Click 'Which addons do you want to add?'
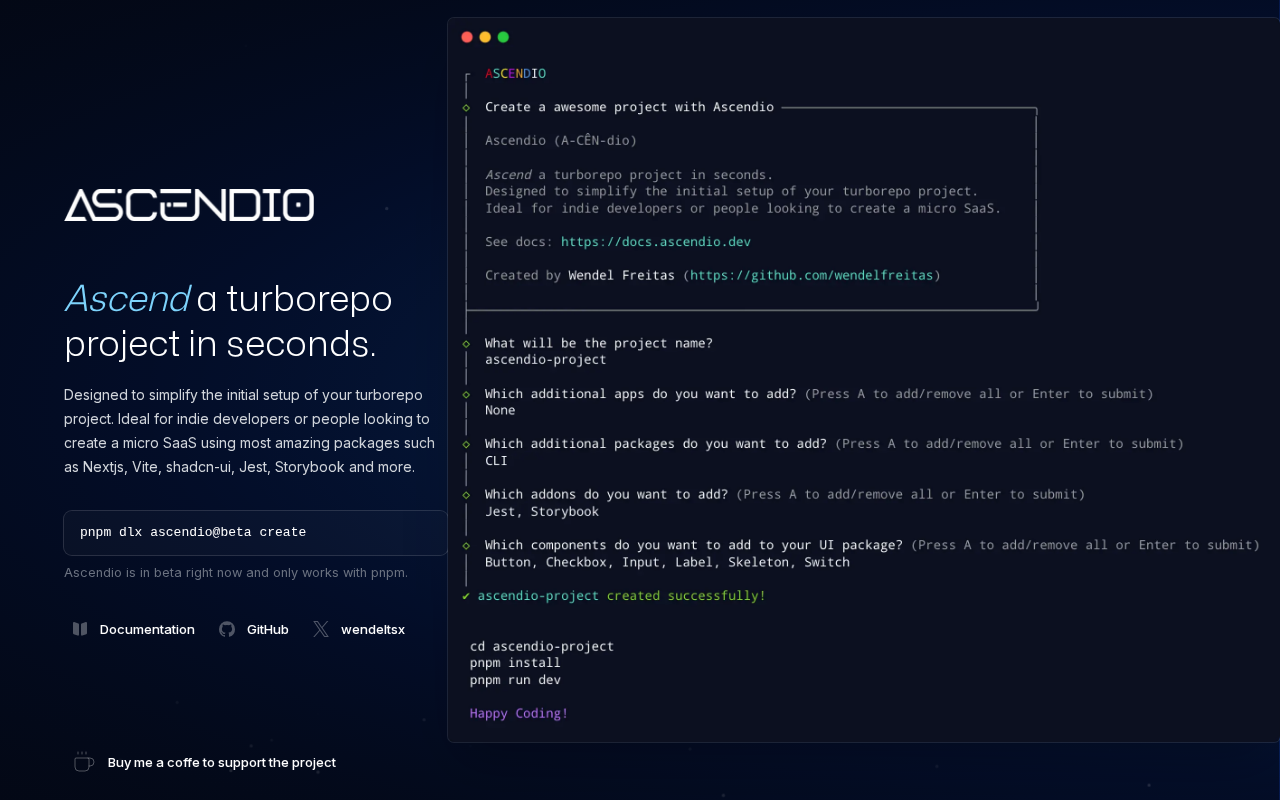This screenshot has height=800, width=1280. coord(606,494)
